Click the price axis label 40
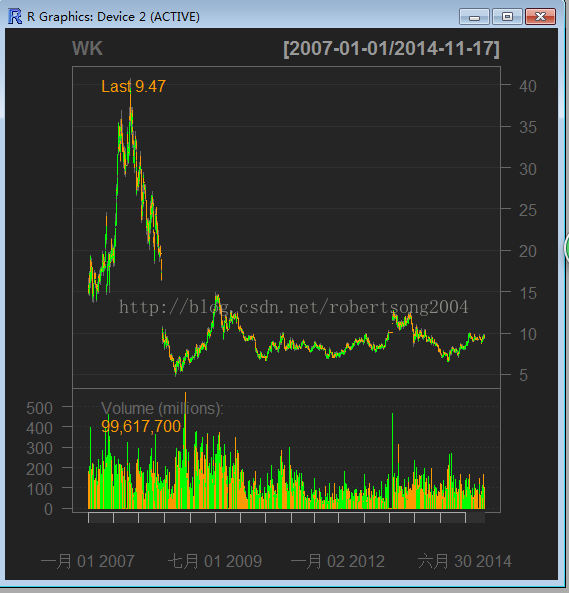Viewport: 569px width, 593px height. pos(527,87)
